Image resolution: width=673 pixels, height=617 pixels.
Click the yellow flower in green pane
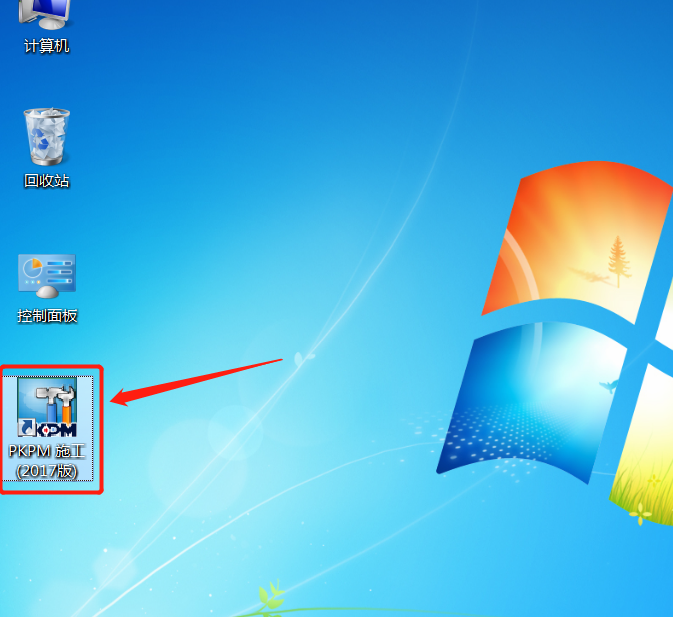(x=640, y=514)
